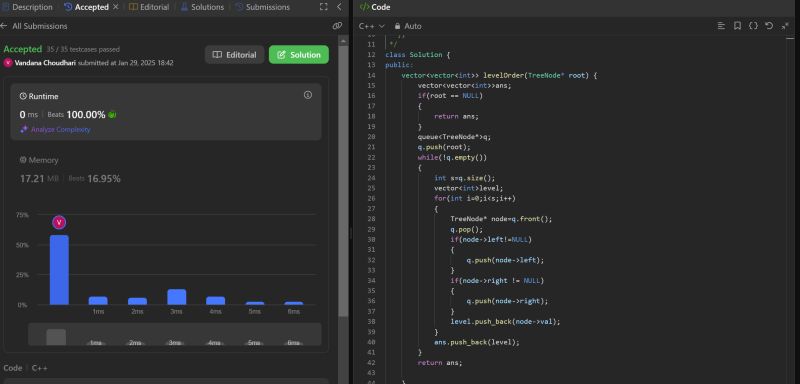This screenshot has width=800, height=384.
Task: Select the Memory stats card
Action: (166, 170)
